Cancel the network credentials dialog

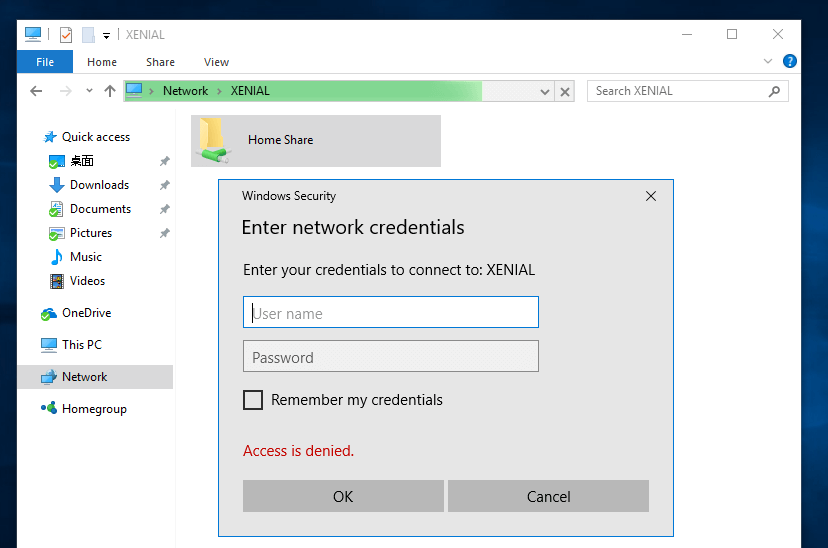tap(548, 496)
